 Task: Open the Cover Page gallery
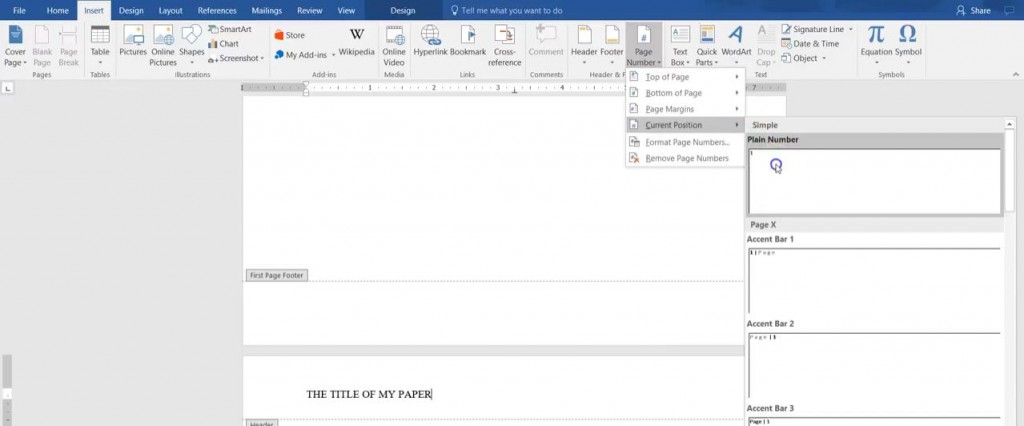pyautogui.click(x=15, y=46)
